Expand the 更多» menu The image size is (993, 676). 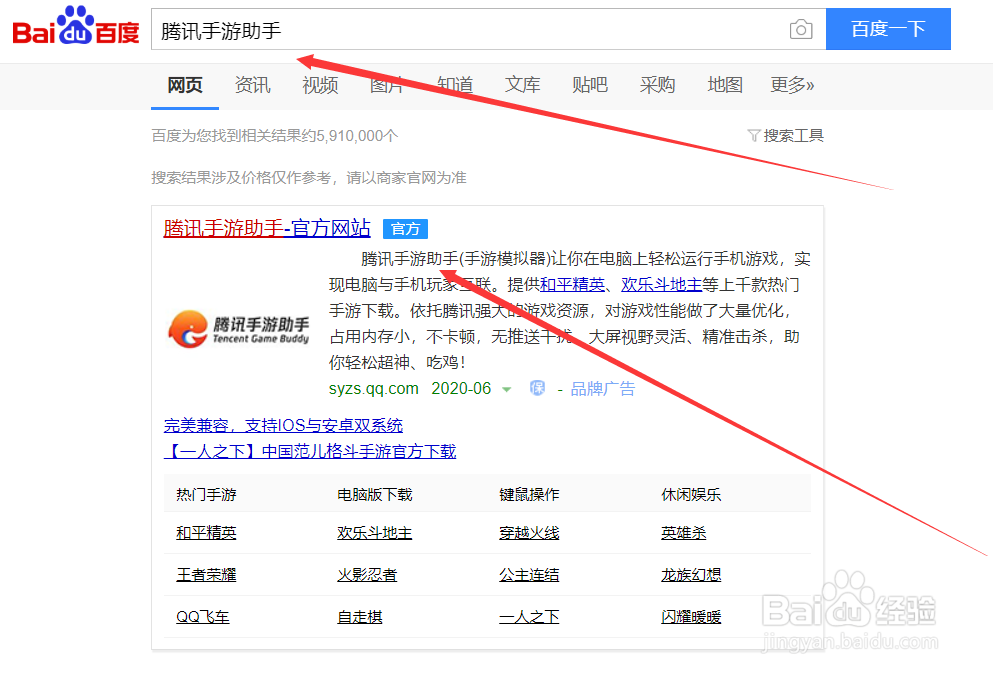coord(792,85)
